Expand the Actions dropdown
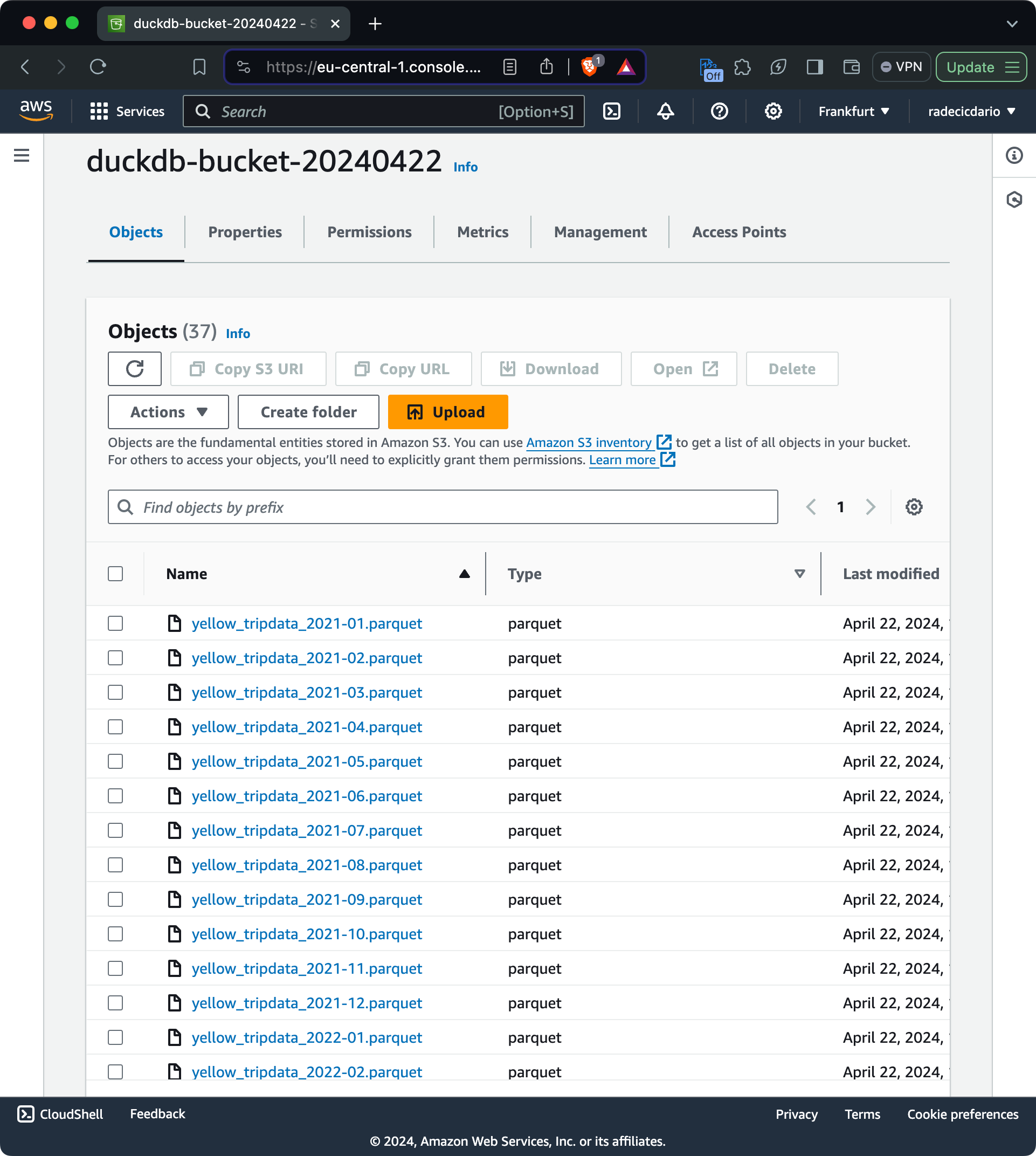Screen dimensions: 1036x1156 [169, 412]
